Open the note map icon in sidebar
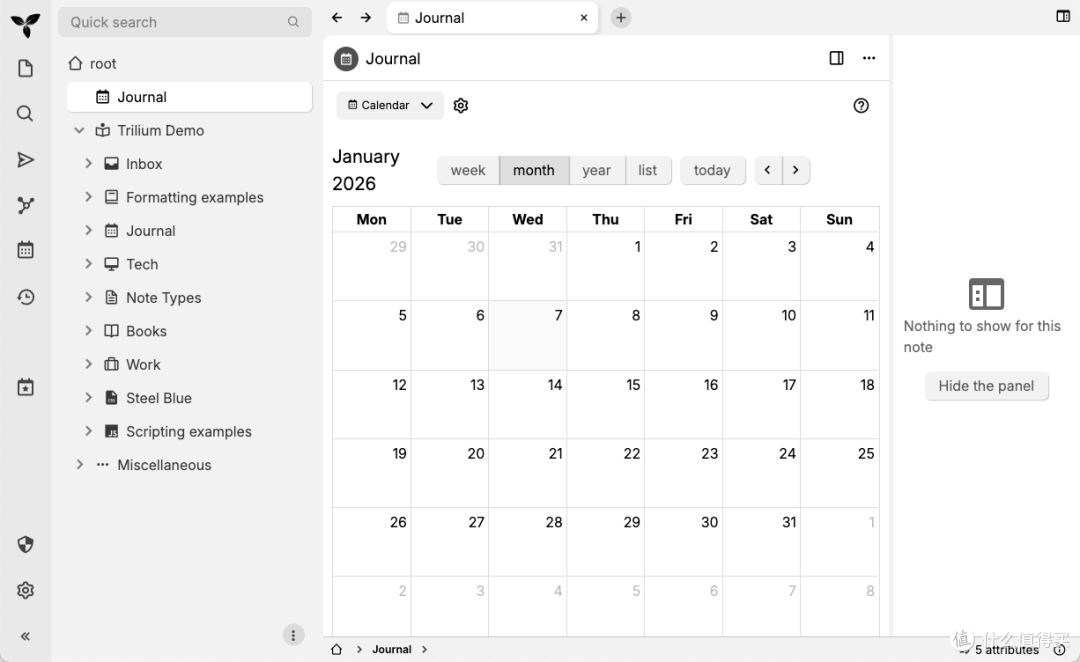Viewport: 1080px width, 662px height. (25, 205)
